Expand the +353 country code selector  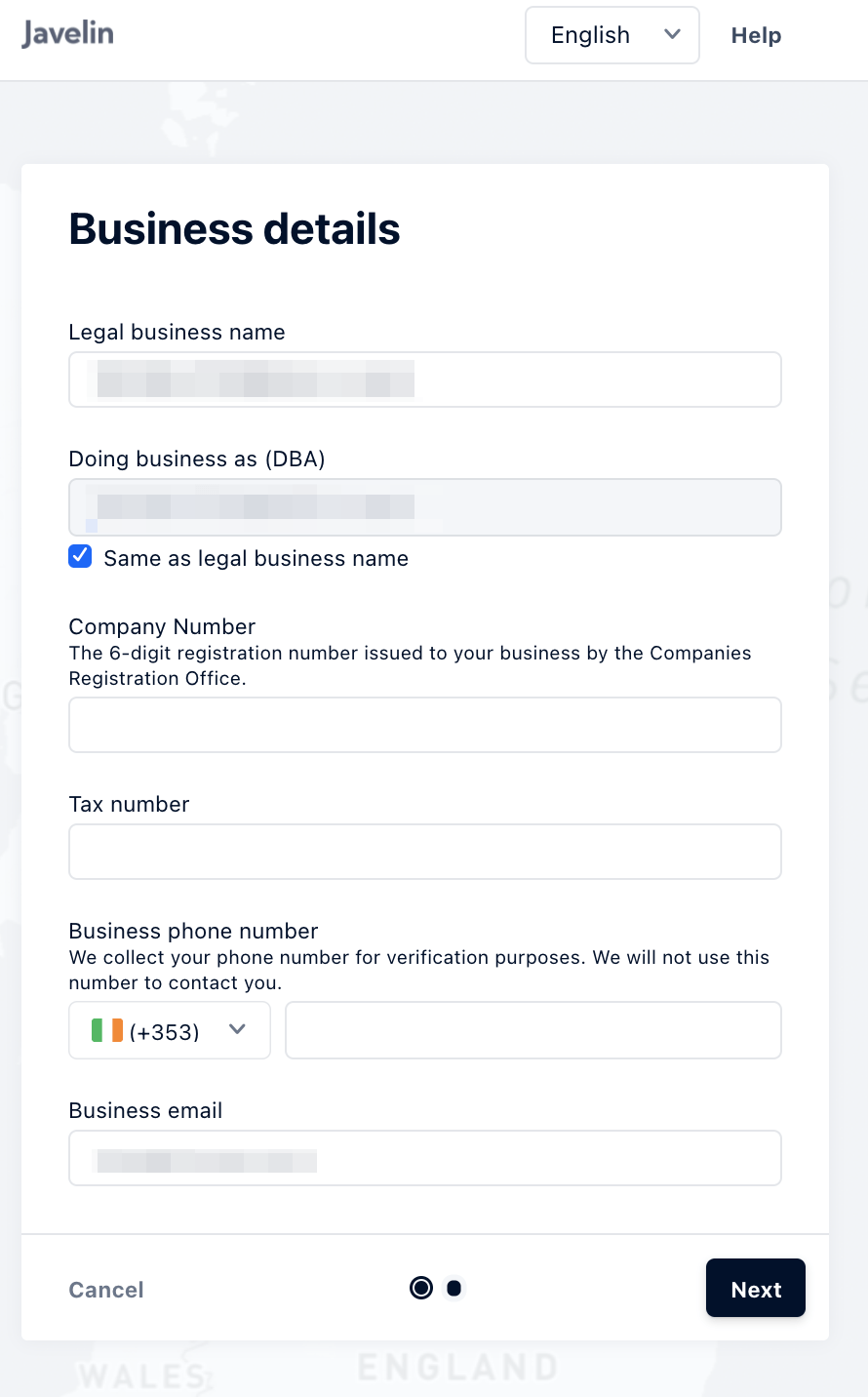pos(170,1030)
